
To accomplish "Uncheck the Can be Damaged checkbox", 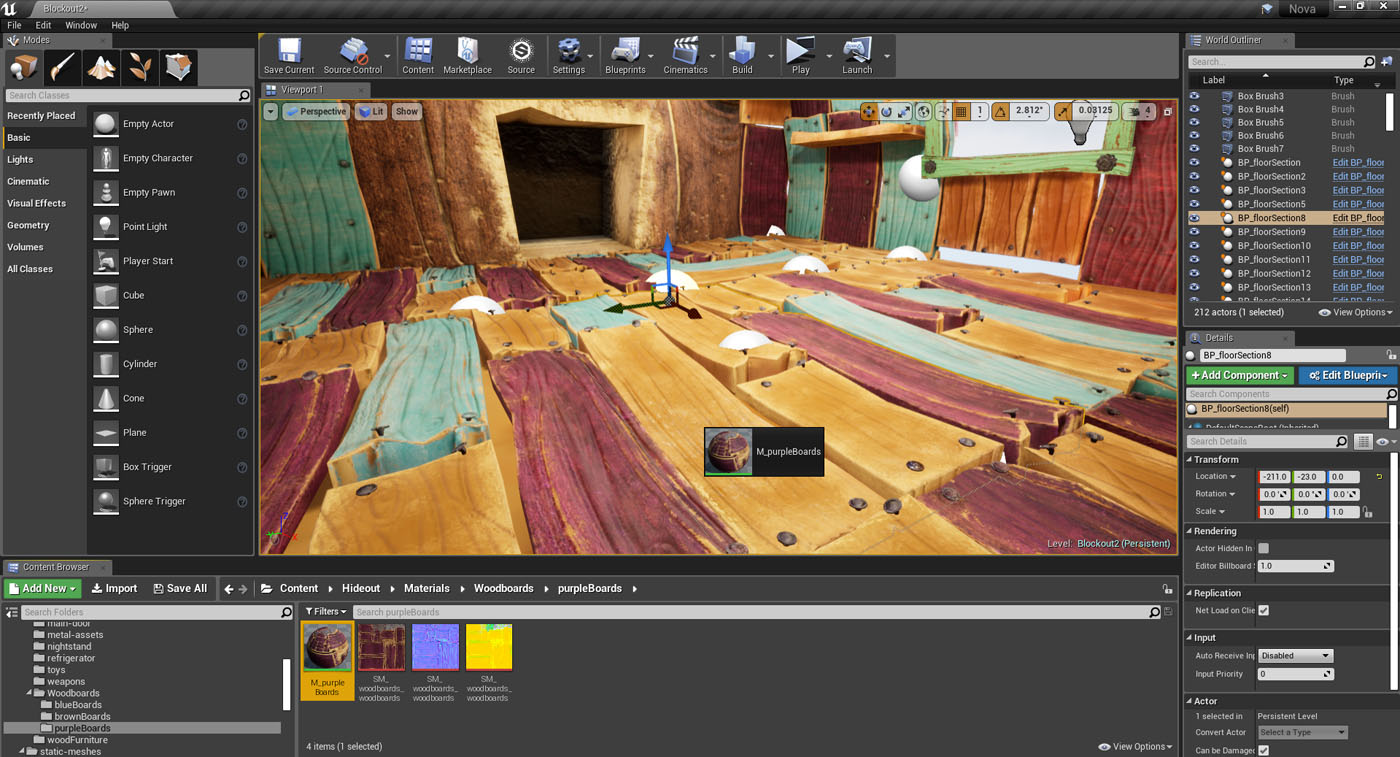I will pos(1263,750).
